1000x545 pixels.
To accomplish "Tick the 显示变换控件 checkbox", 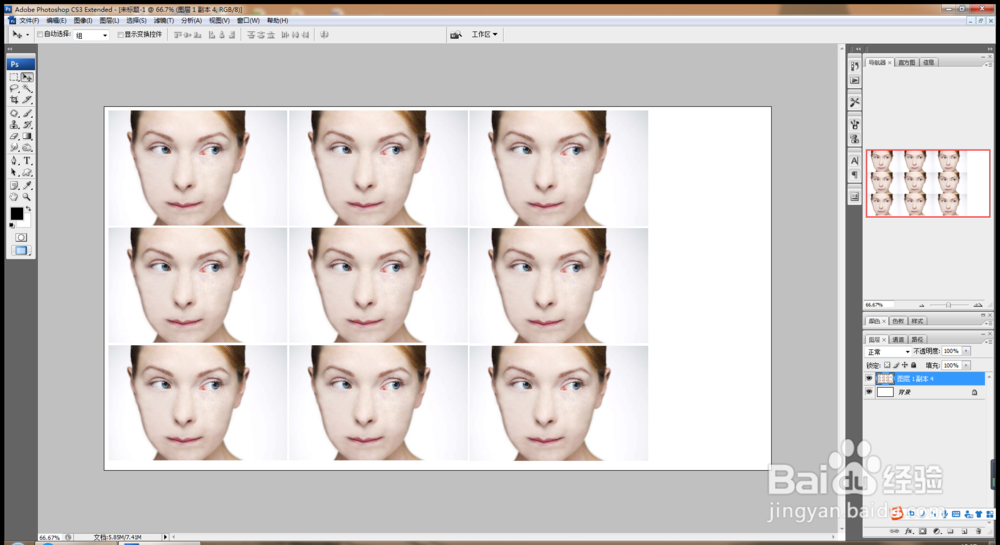I will 121,35.
